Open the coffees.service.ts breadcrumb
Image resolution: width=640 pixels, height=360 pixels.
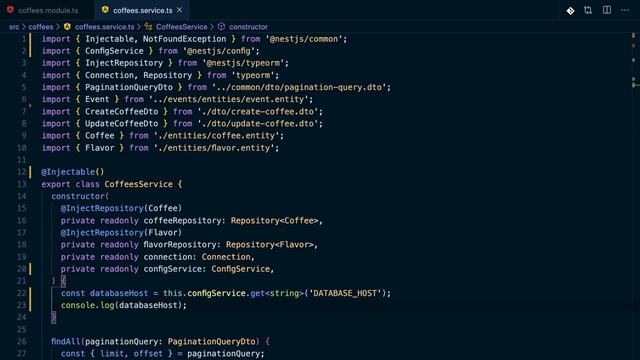(x=104, y=27)
